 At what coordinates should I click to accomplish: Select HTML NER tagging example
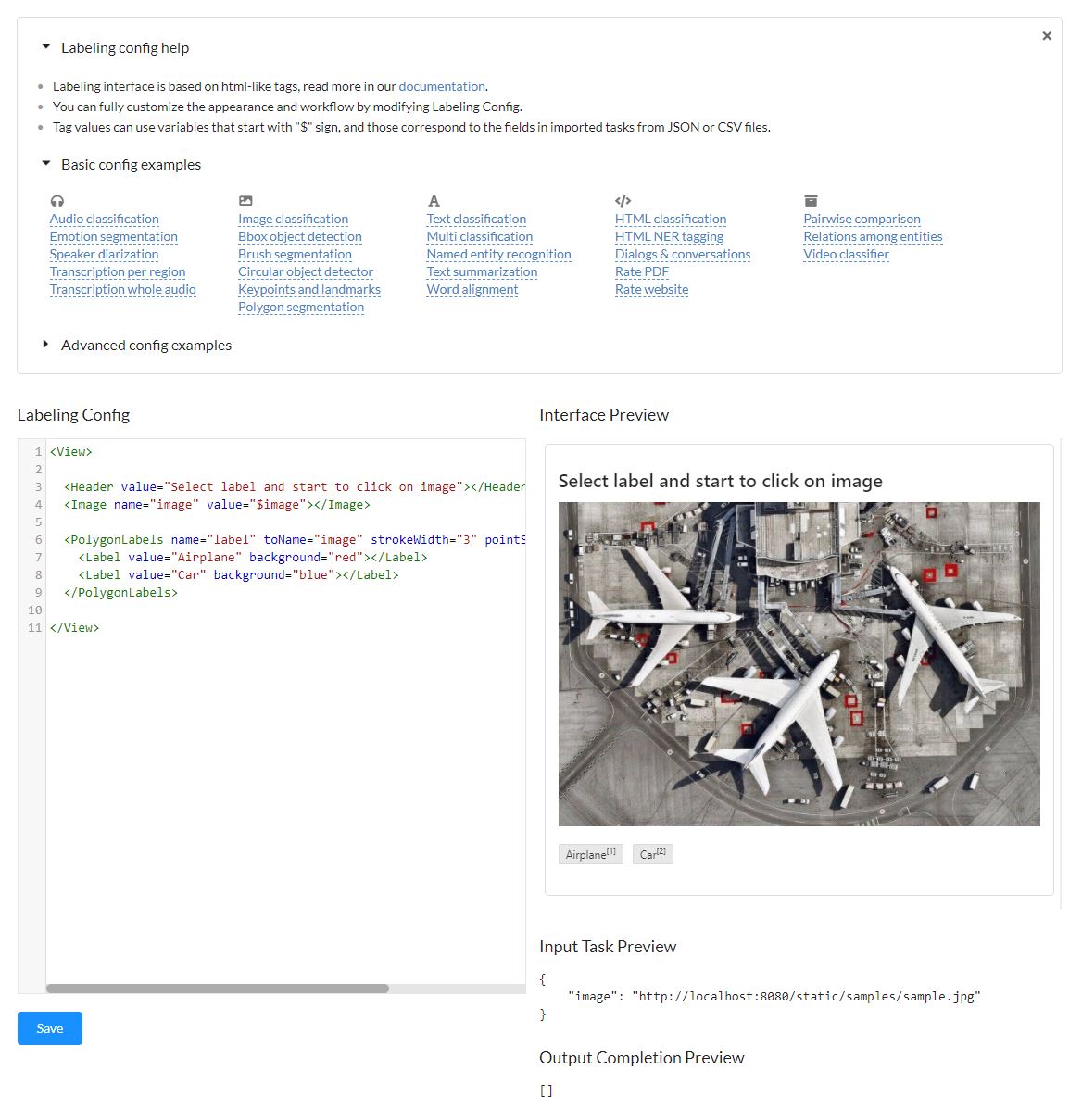[669, 237]
